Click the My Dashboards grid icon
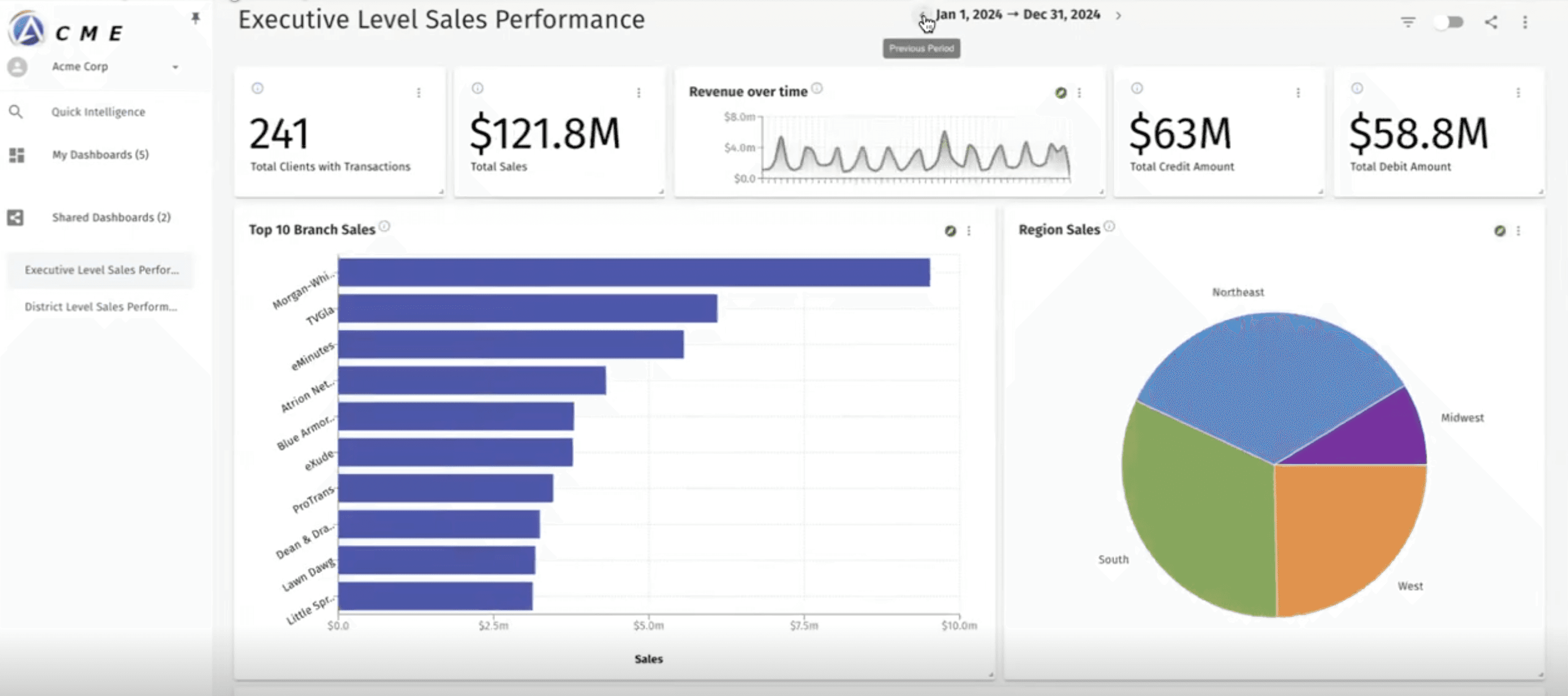The image size is (1568, 696). (16, 155)
